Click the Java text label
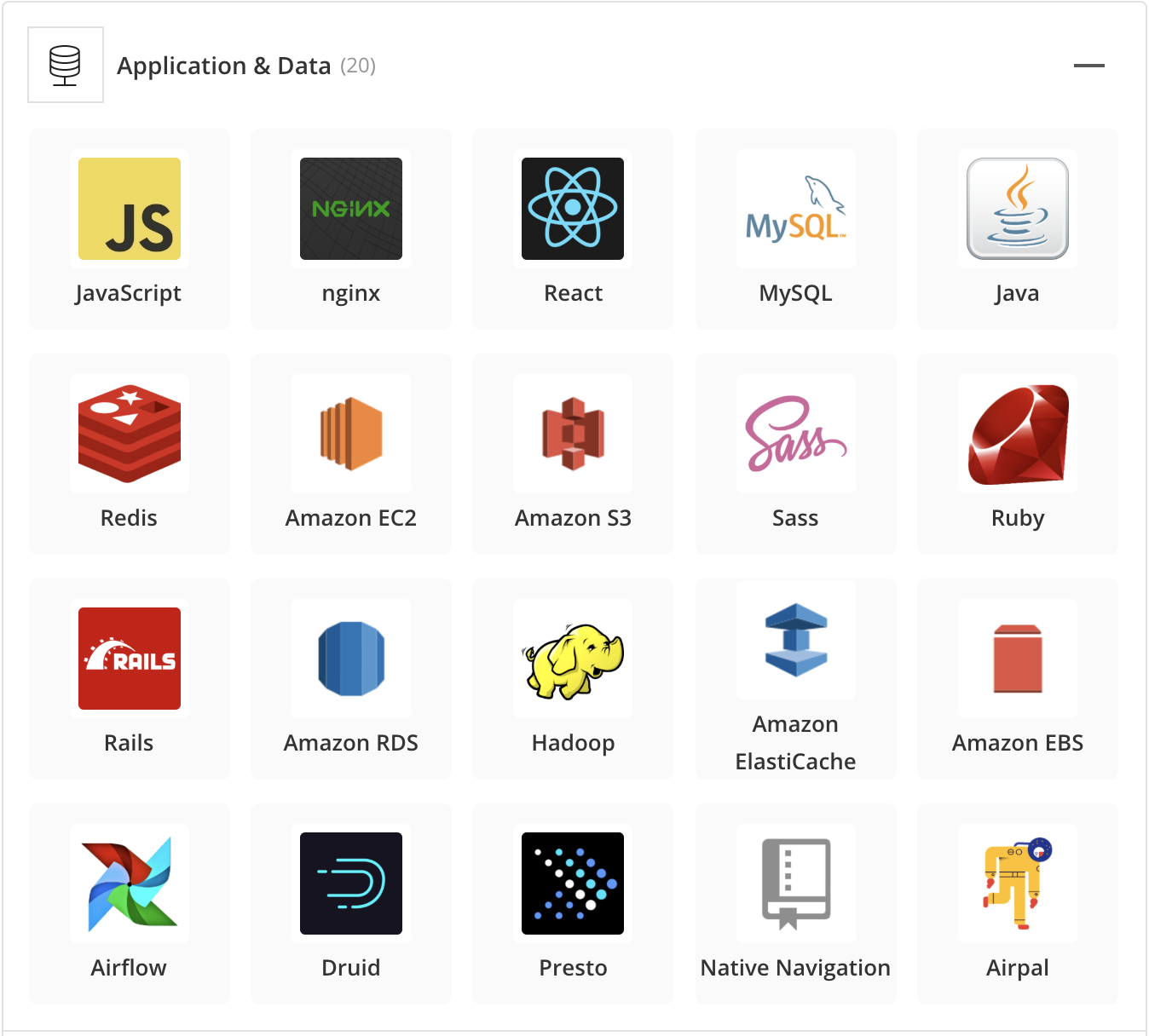 [x=1018, y=294]
